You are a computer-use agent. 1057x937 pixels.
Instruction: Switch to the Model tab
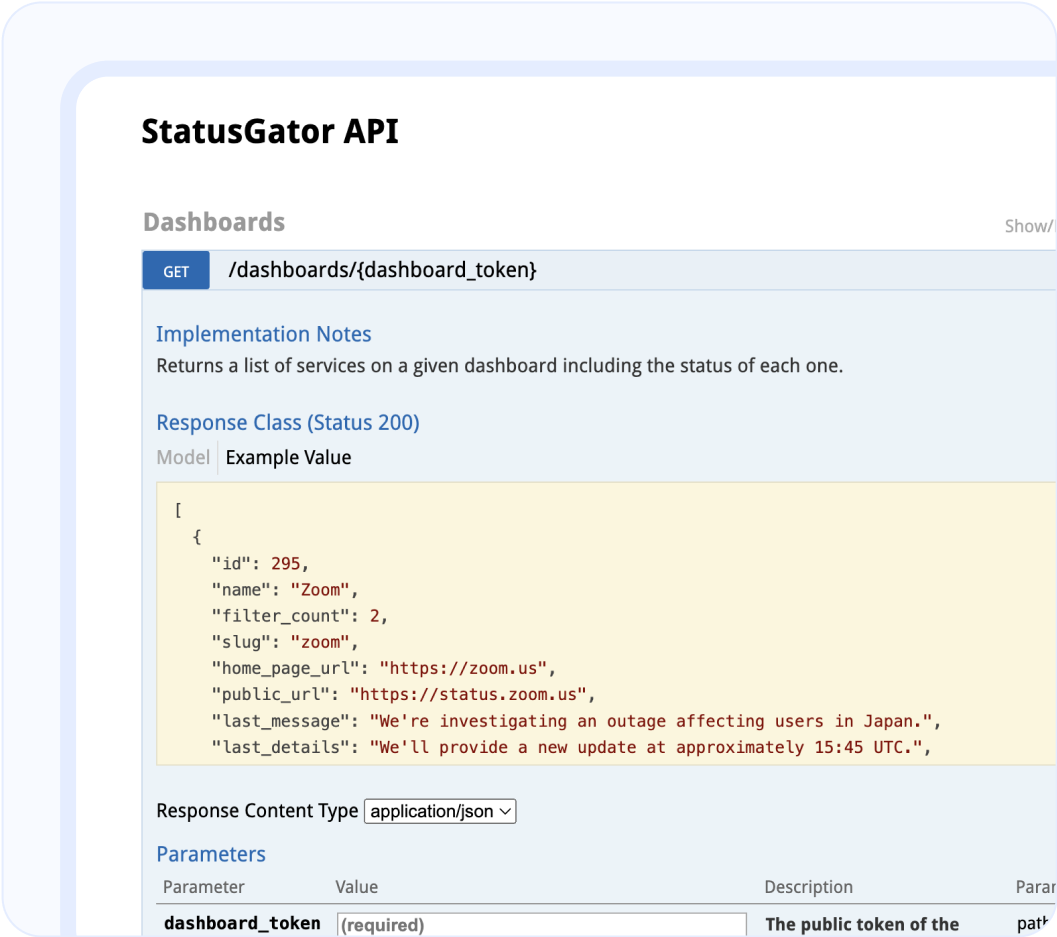(x=183, y=457)
